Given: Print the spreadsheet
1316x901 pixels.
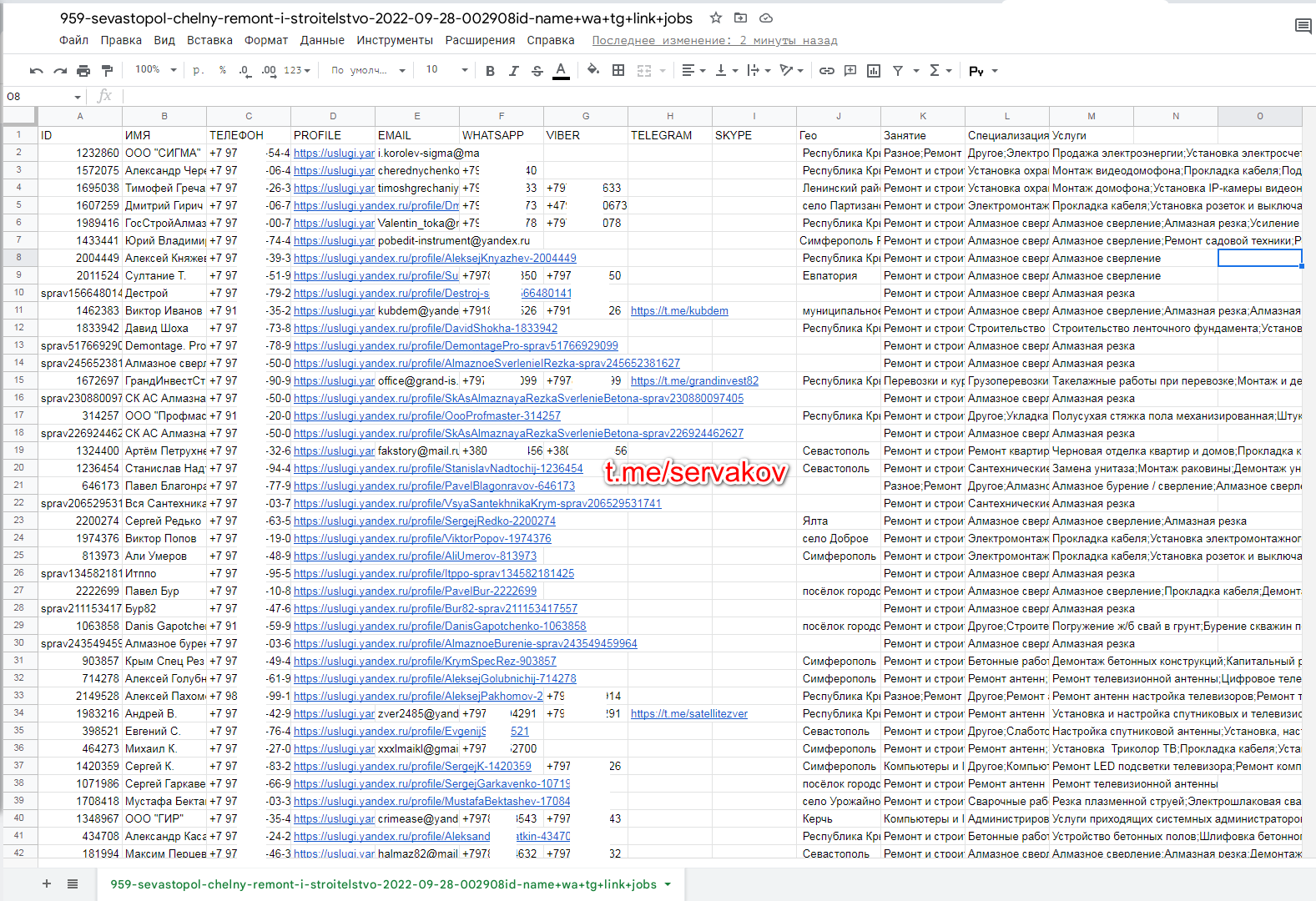Looking at the screenshot, I should click(x=83, y=71).
